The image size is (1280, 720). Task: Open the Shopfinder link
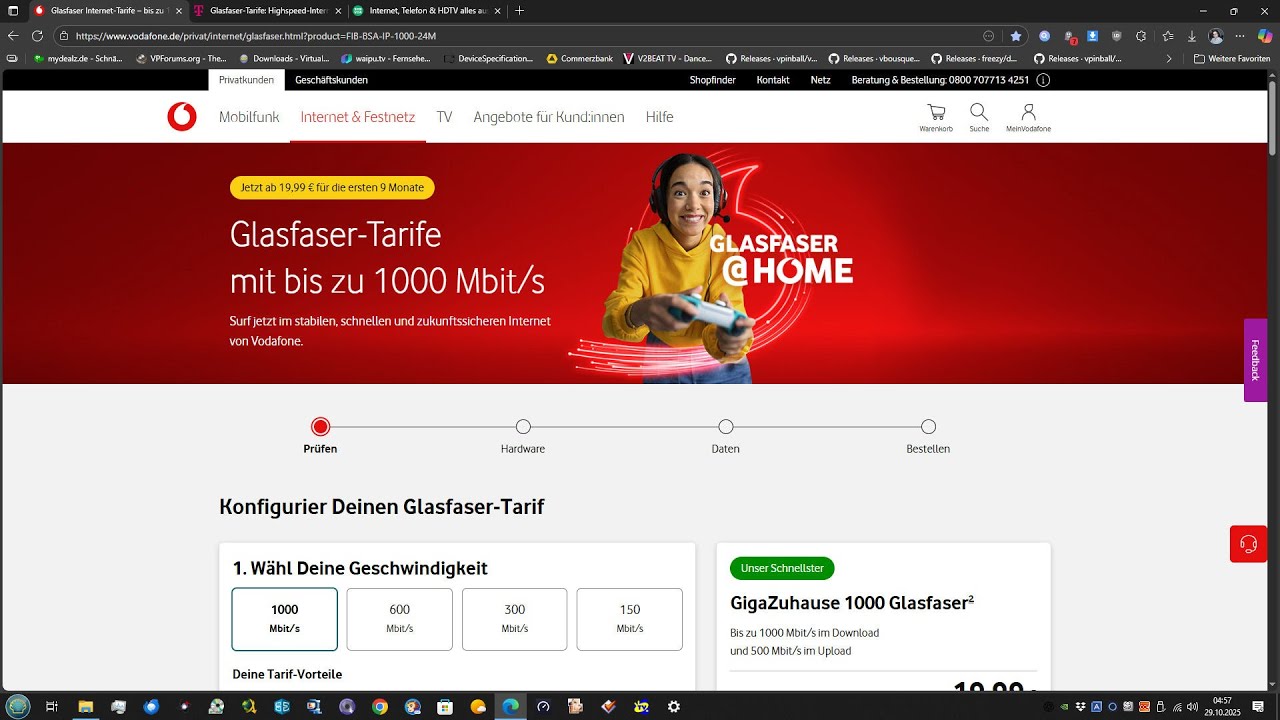(x=711, y=80)
